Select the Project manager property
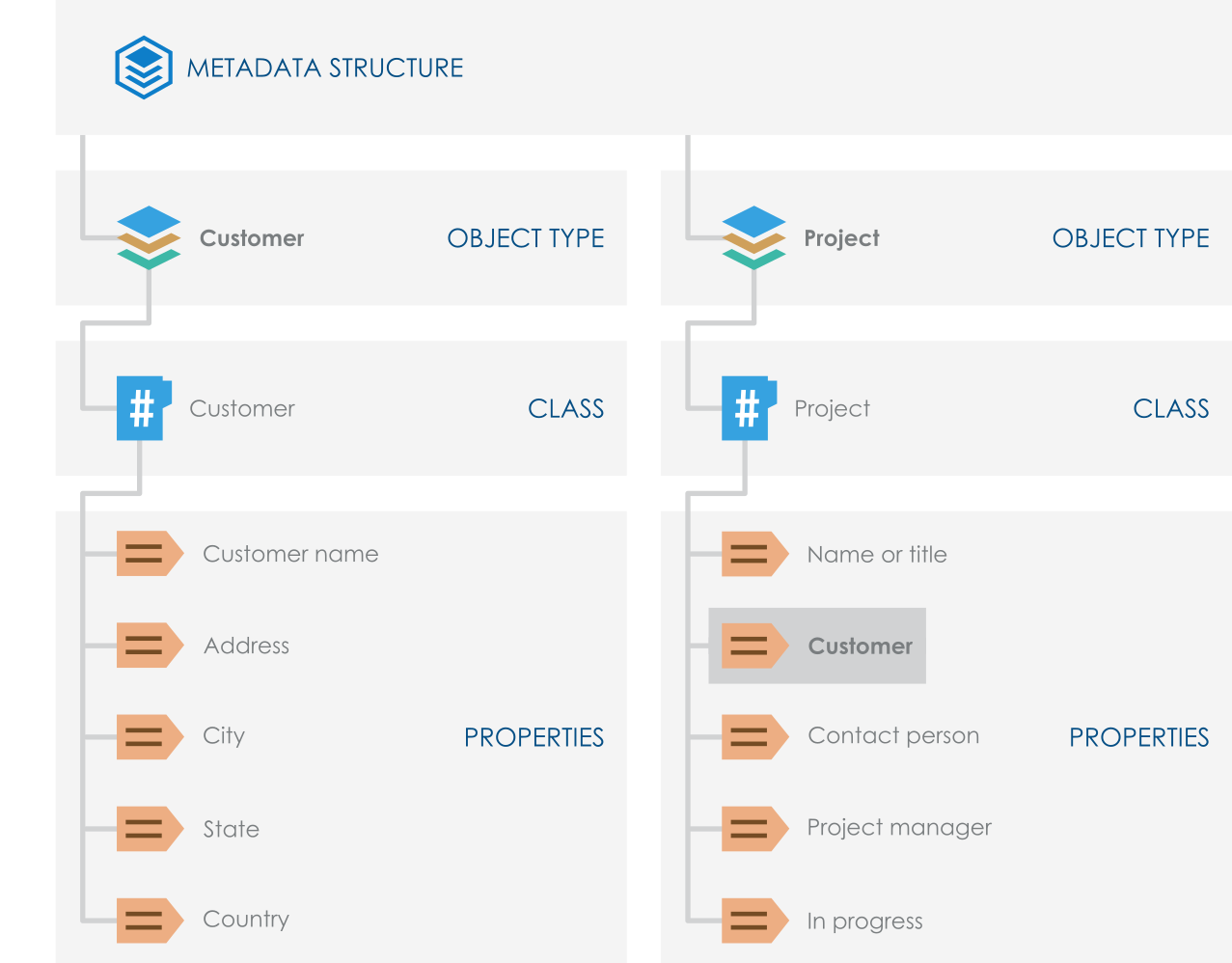Viewport: 1232px width, 963px height. point(899,828)
